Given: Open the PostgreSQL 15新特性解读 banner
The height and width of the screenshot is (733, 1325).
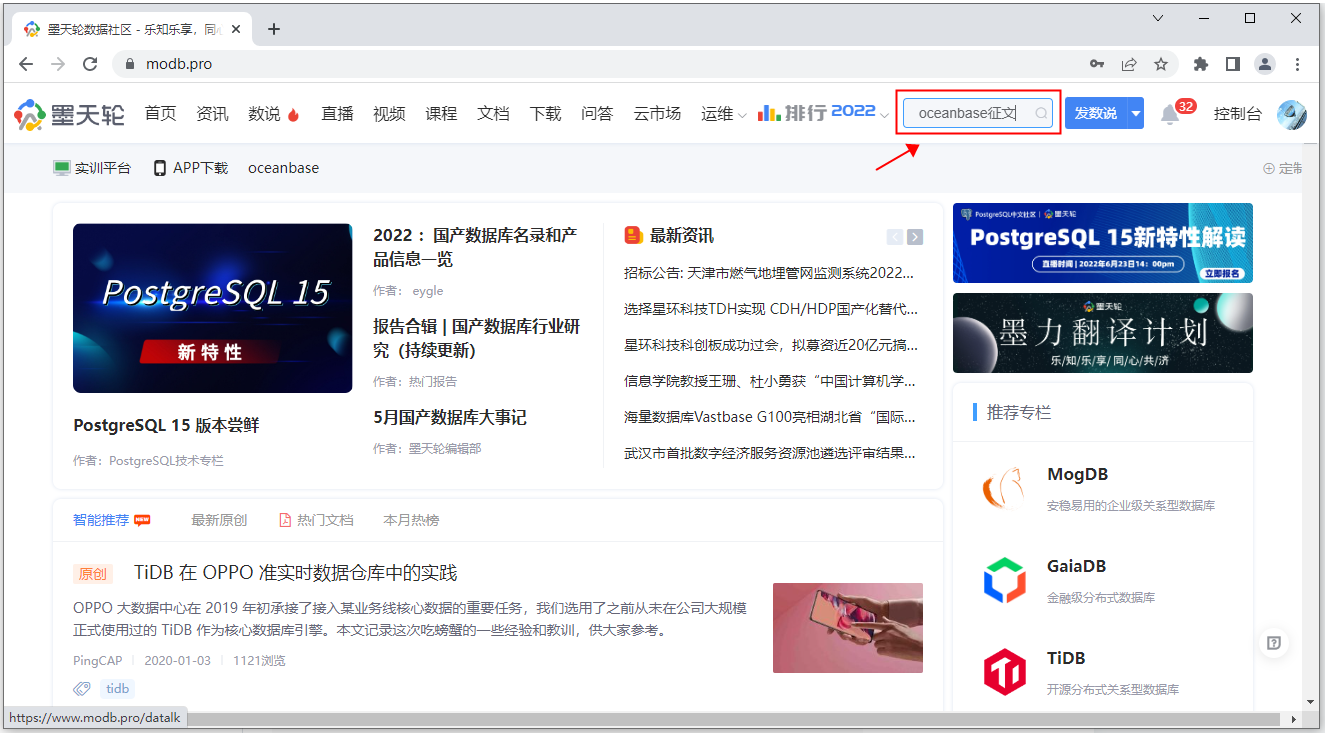Looking at the screenshot, I should [1103, 243].
